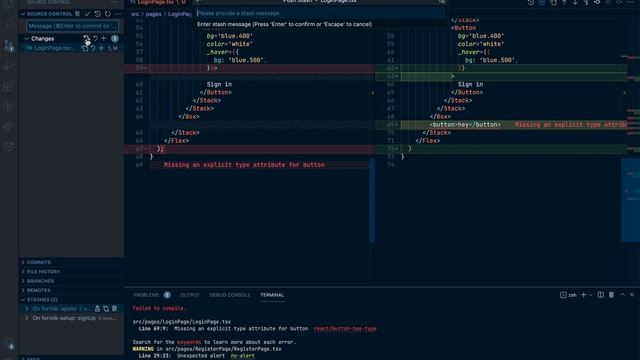Click the 'keywords' link in terminal

click(x=189, y=342)
